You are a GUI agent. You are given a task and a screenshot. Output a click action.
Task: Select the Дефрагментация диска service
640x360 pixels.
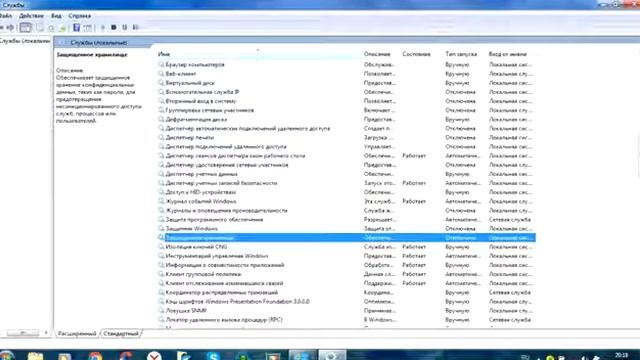(x=346, y=119)
